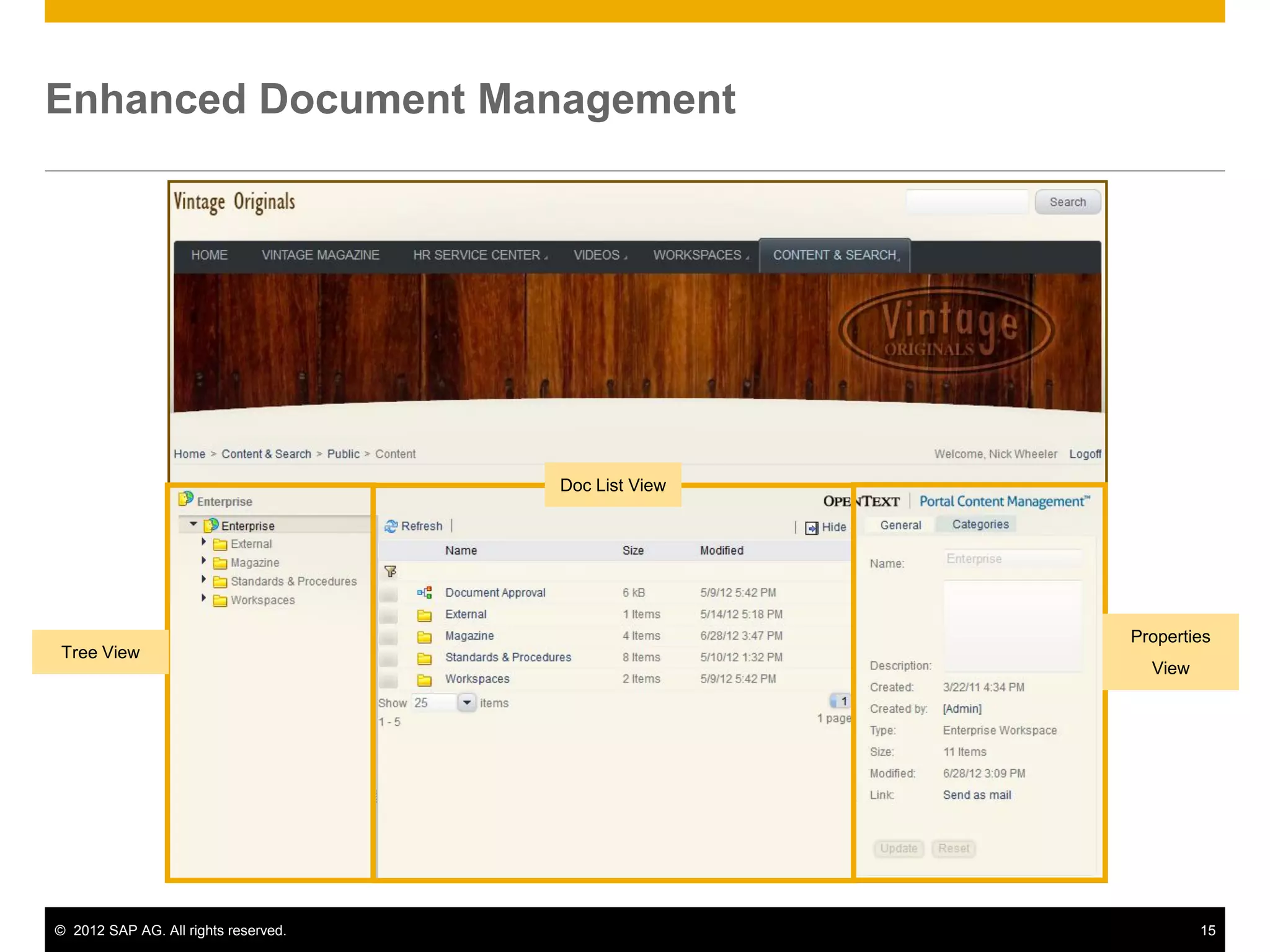Screen dimensions: 1270x952
Task: Click the Name field showing Enterprise
Action: pyautogui.click(x=1013, y=559)
